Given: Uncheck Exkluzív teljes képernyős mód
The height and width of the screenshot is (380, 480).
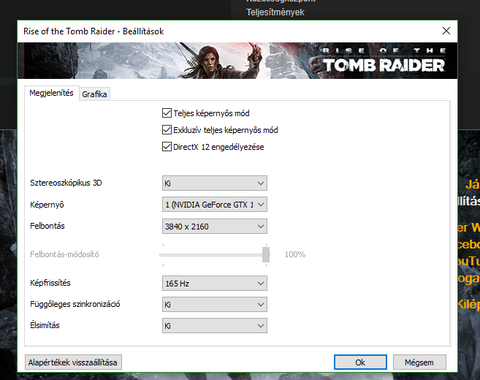Looking at the screenshot, I should pos(167,130).
